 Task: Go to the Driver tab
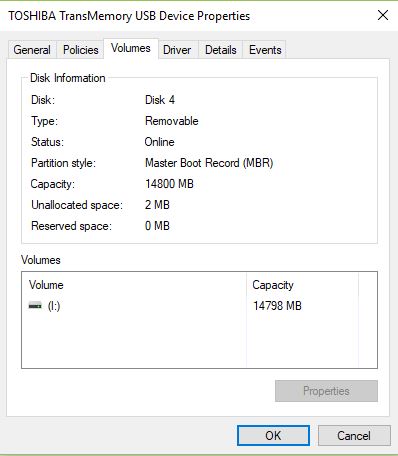coord(177,50)
